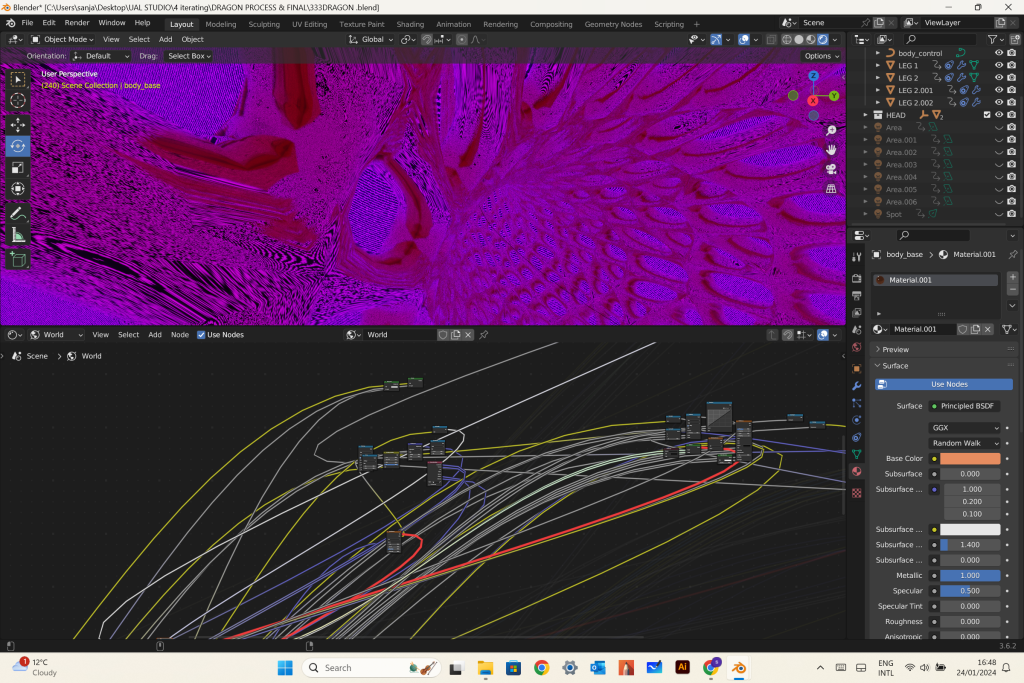Open the Physics properties tab

point(857,420)
